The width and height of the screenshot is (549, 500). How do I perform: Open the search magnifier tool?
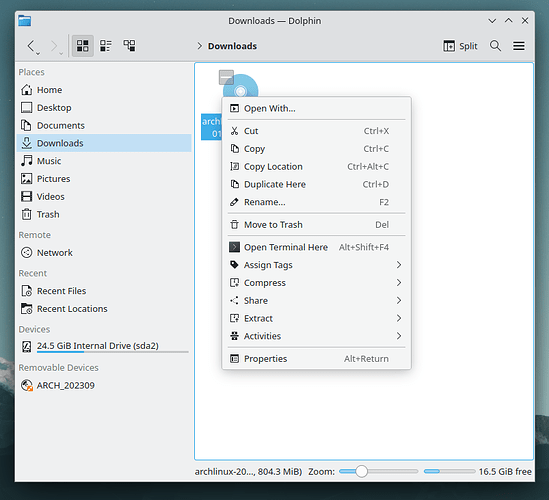point(495,46)
